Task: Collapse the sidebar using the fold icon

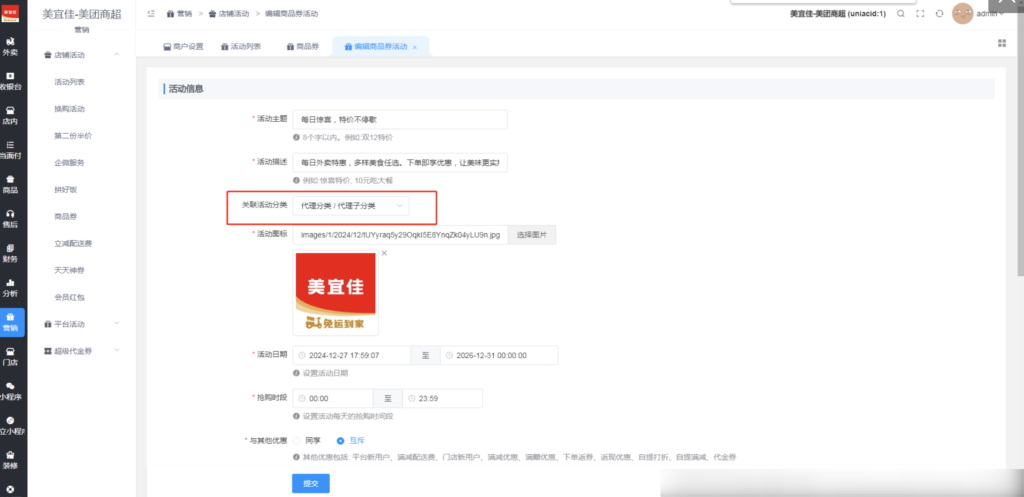Action: 151,14
